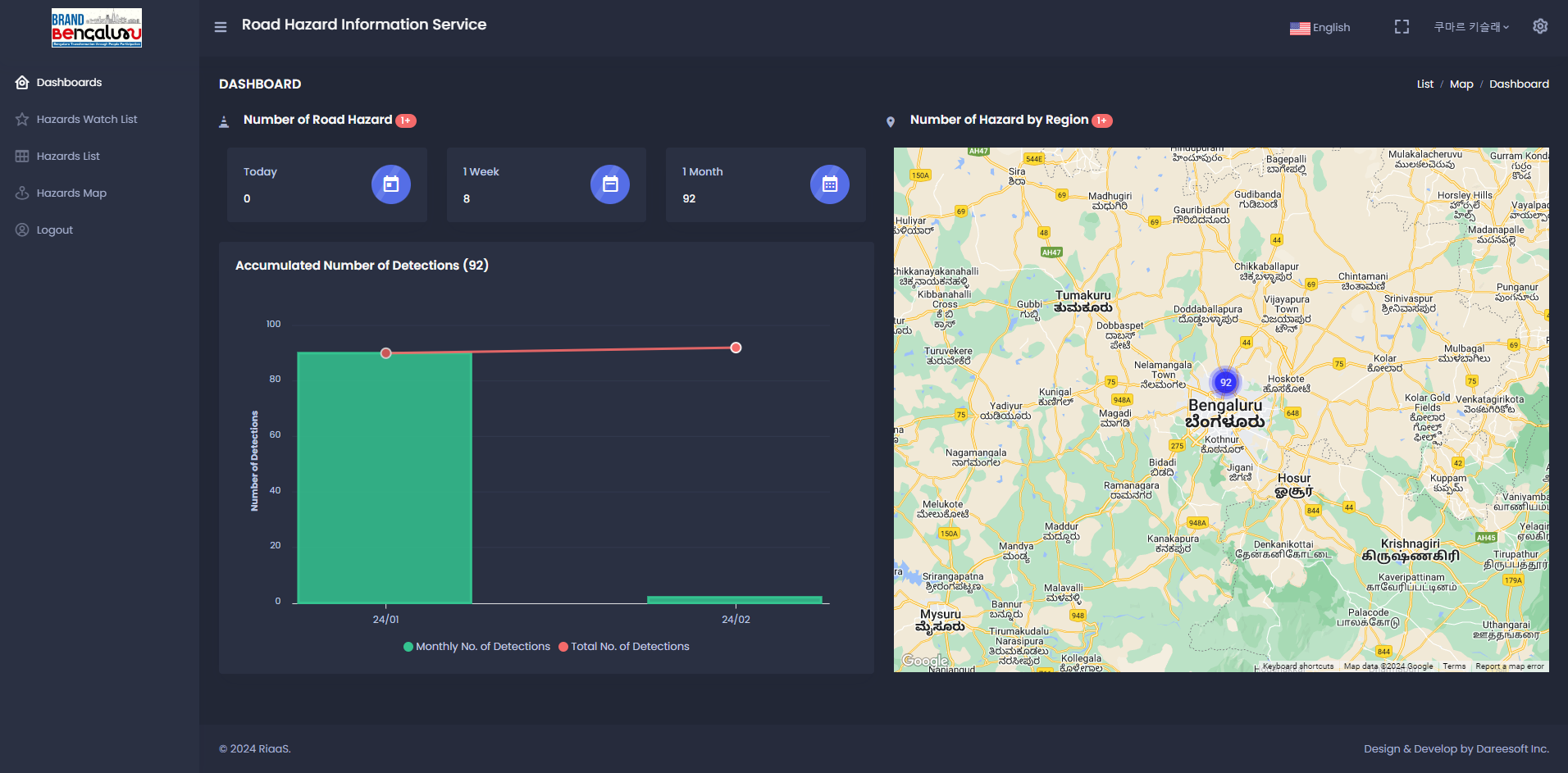The height and width of the screenshot is (773, 1568).
Task: Open Hazards Map from sidebar
Action: point(71,193)
